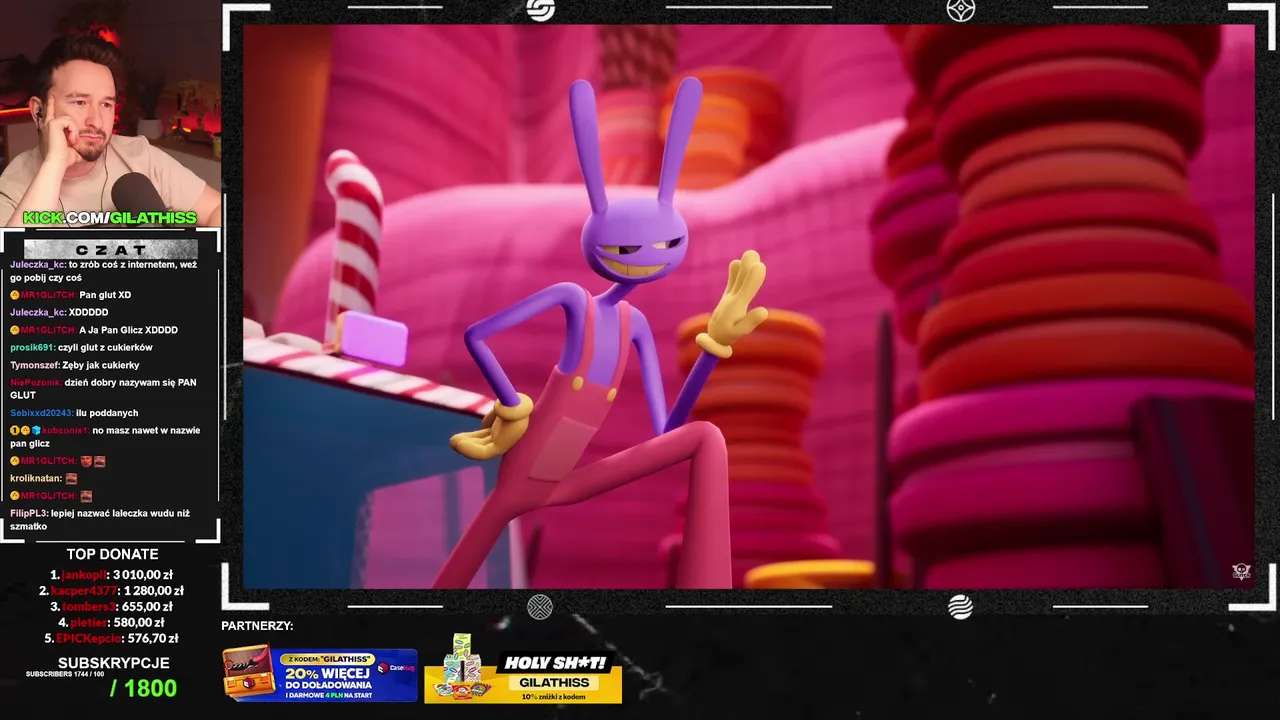Select top donor jankopl1 3 010,00 zł
This screenshot has width=1280, height=720.
[x=112, y=575]
